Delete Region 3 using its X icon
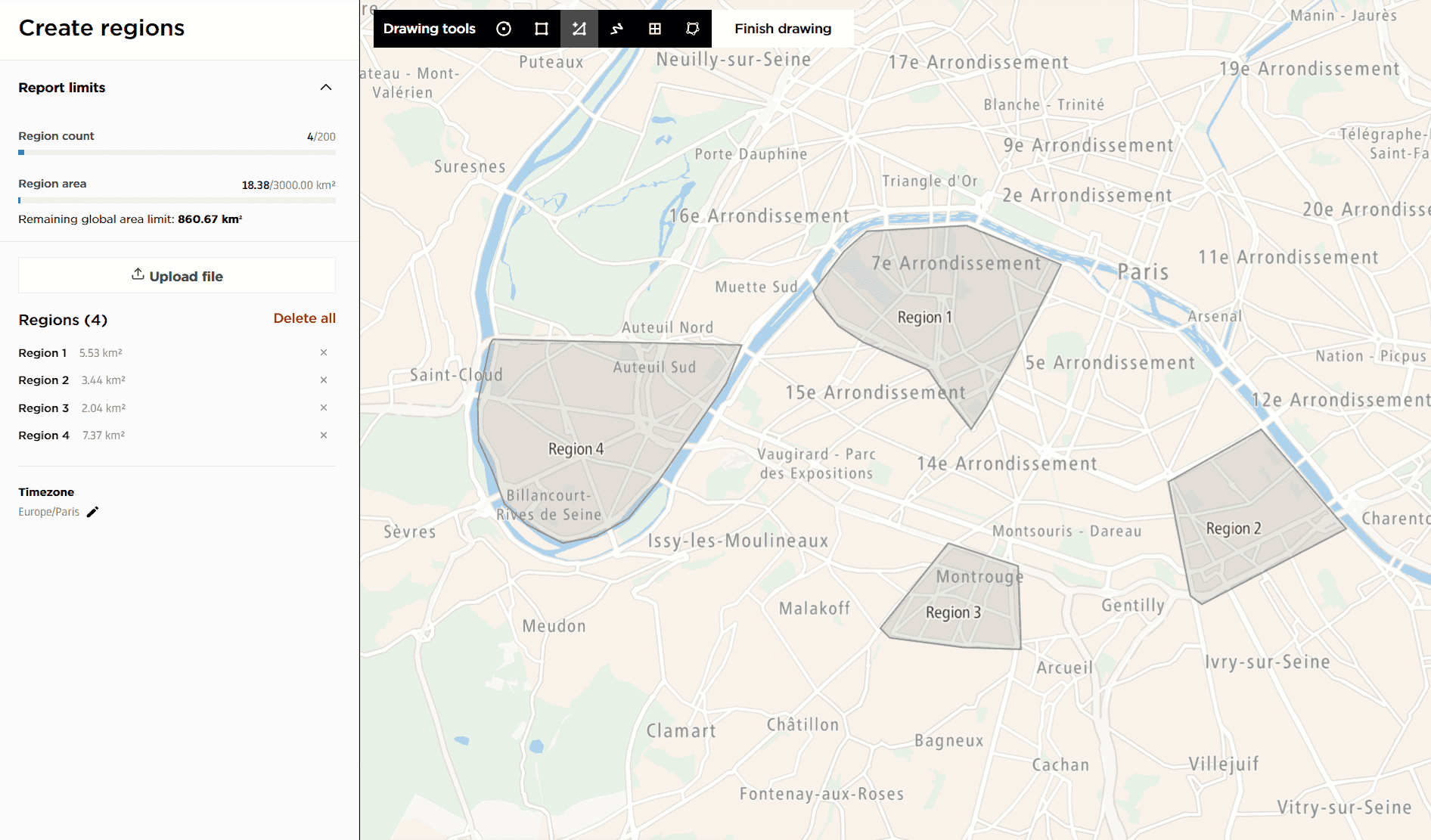 coord(324,408)
